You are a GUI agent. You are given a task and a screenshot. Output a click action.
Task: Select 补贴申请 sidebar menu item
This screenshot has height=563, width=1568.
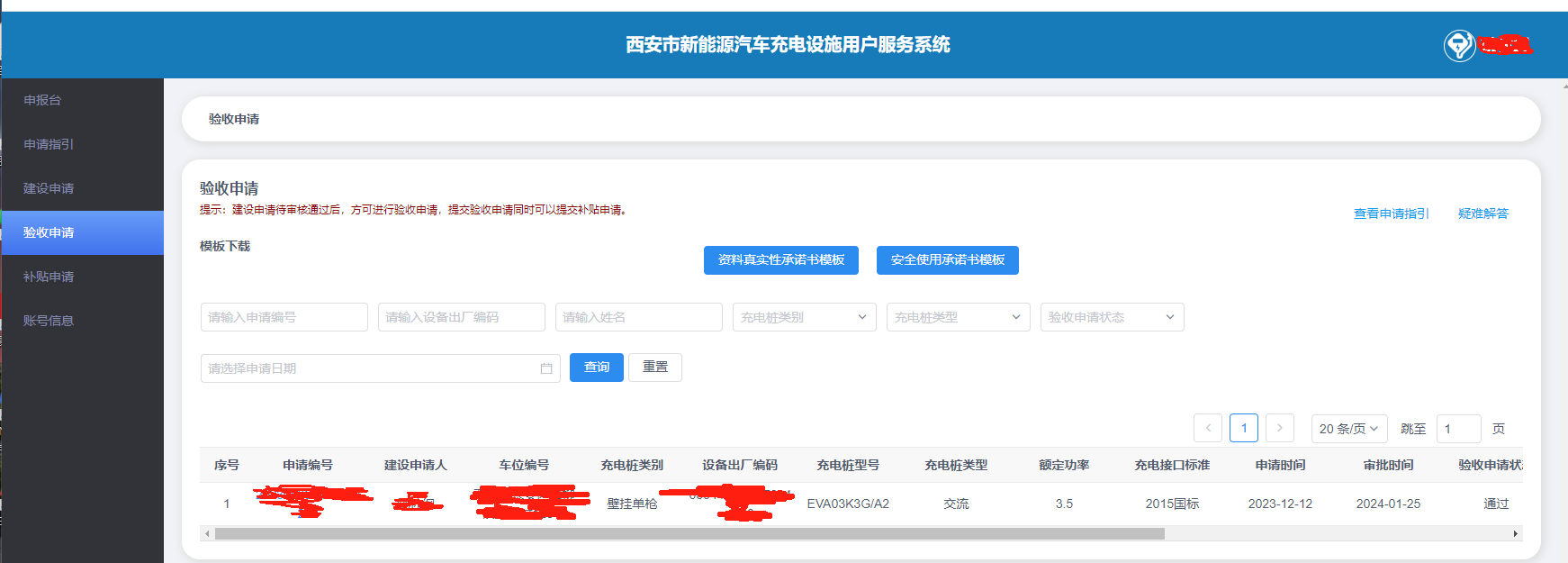(49, 277)
